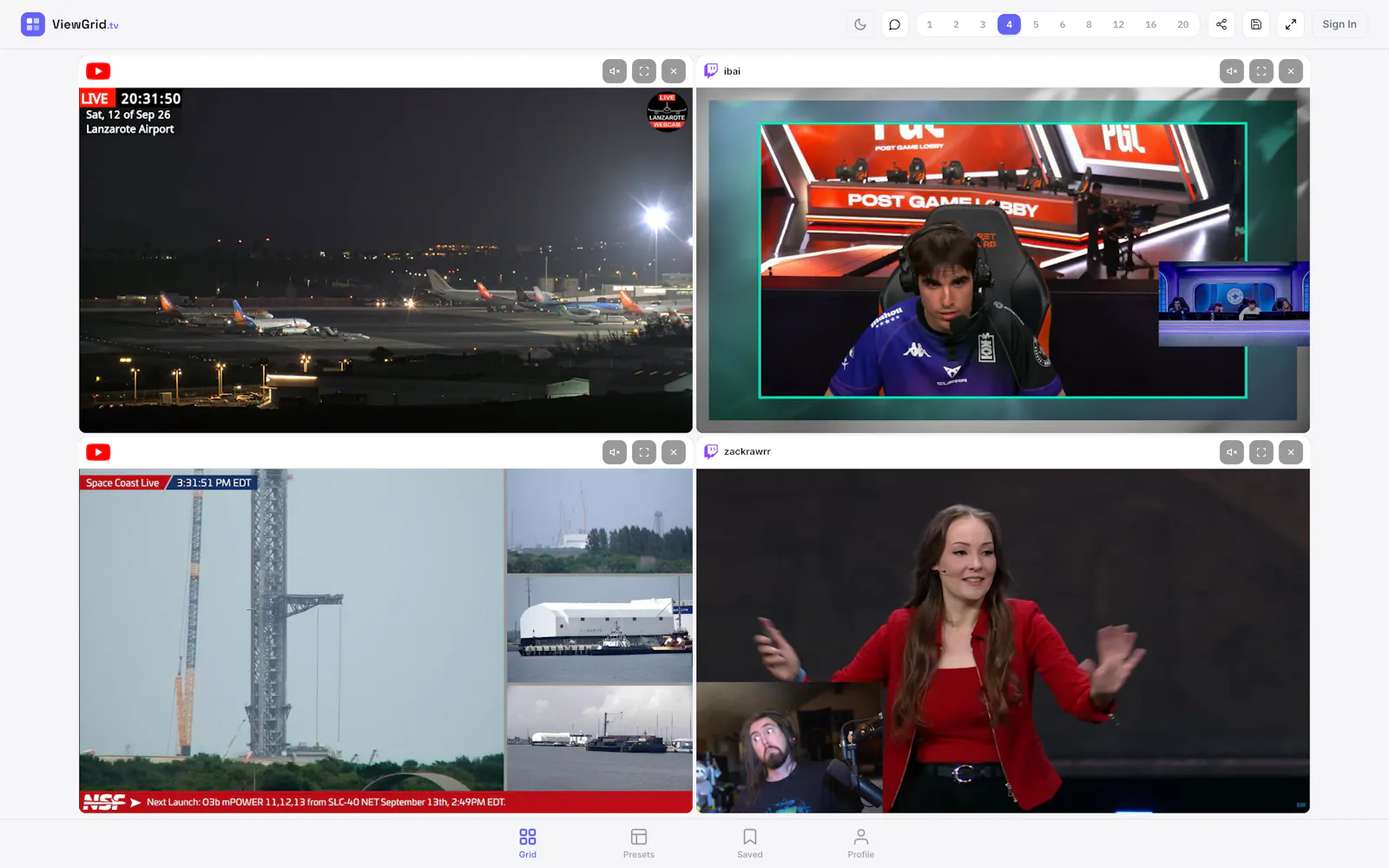The width and height of the screenshot is (1389, 868).
Task: Click YouTube icon on Lanzarote stream
Action: tap(98, 71)
